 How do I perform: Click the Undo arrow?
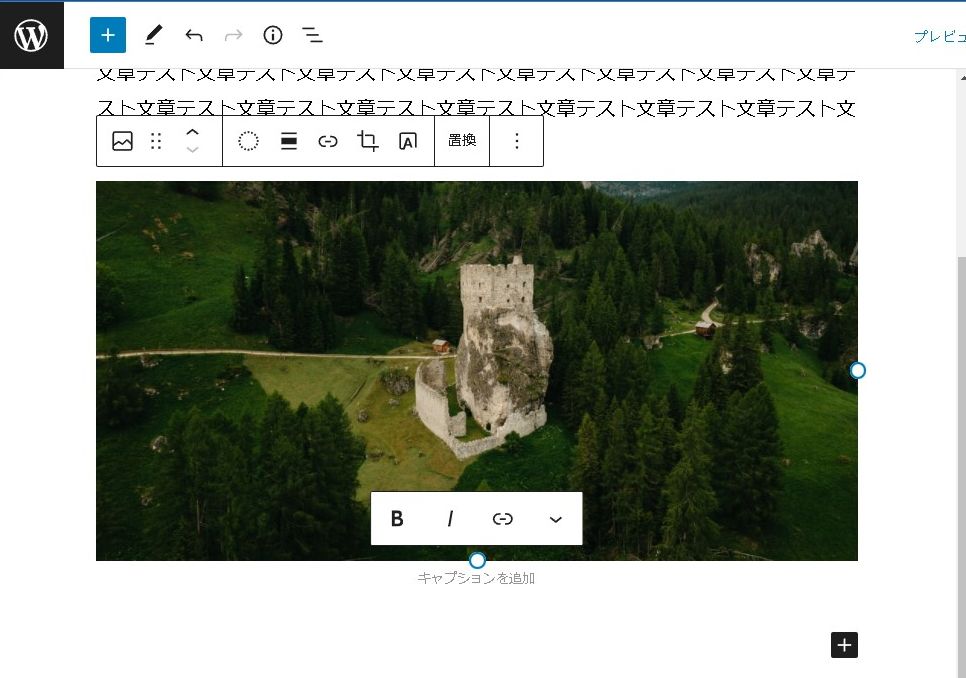(194, 36)
